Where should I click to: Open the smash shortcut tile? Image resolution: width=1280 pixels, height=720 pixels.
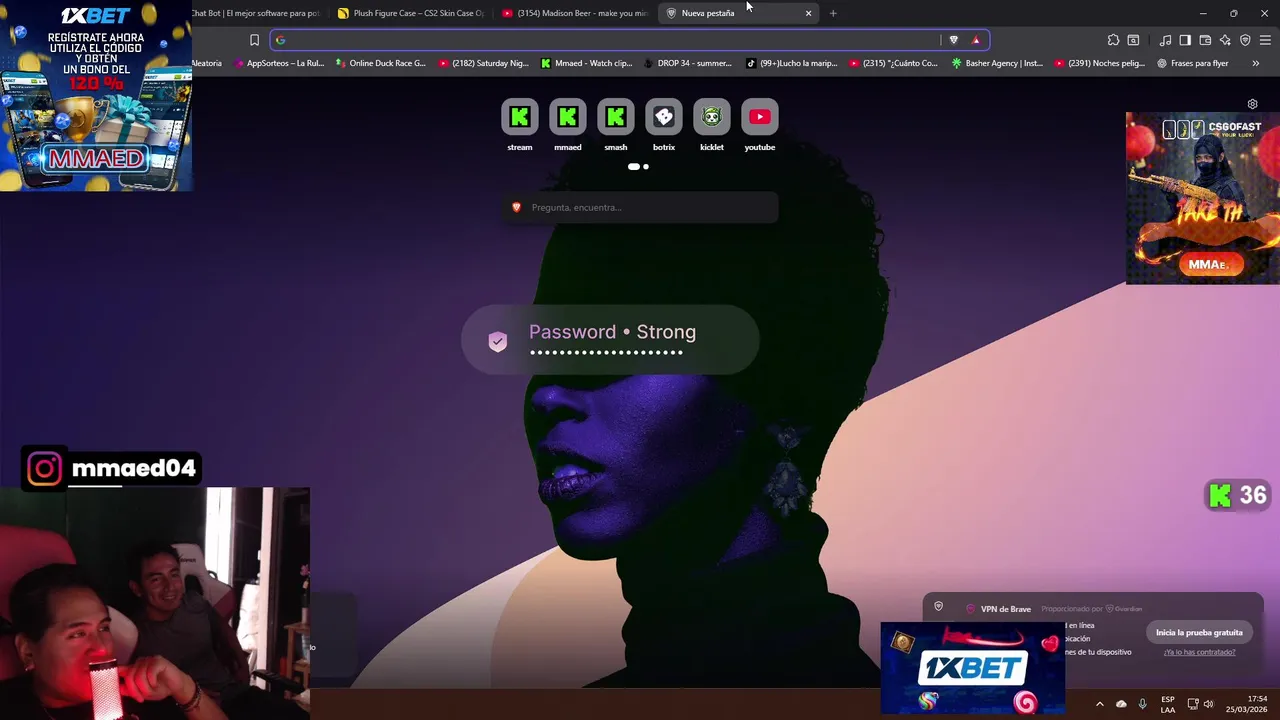tap(615, 117)
